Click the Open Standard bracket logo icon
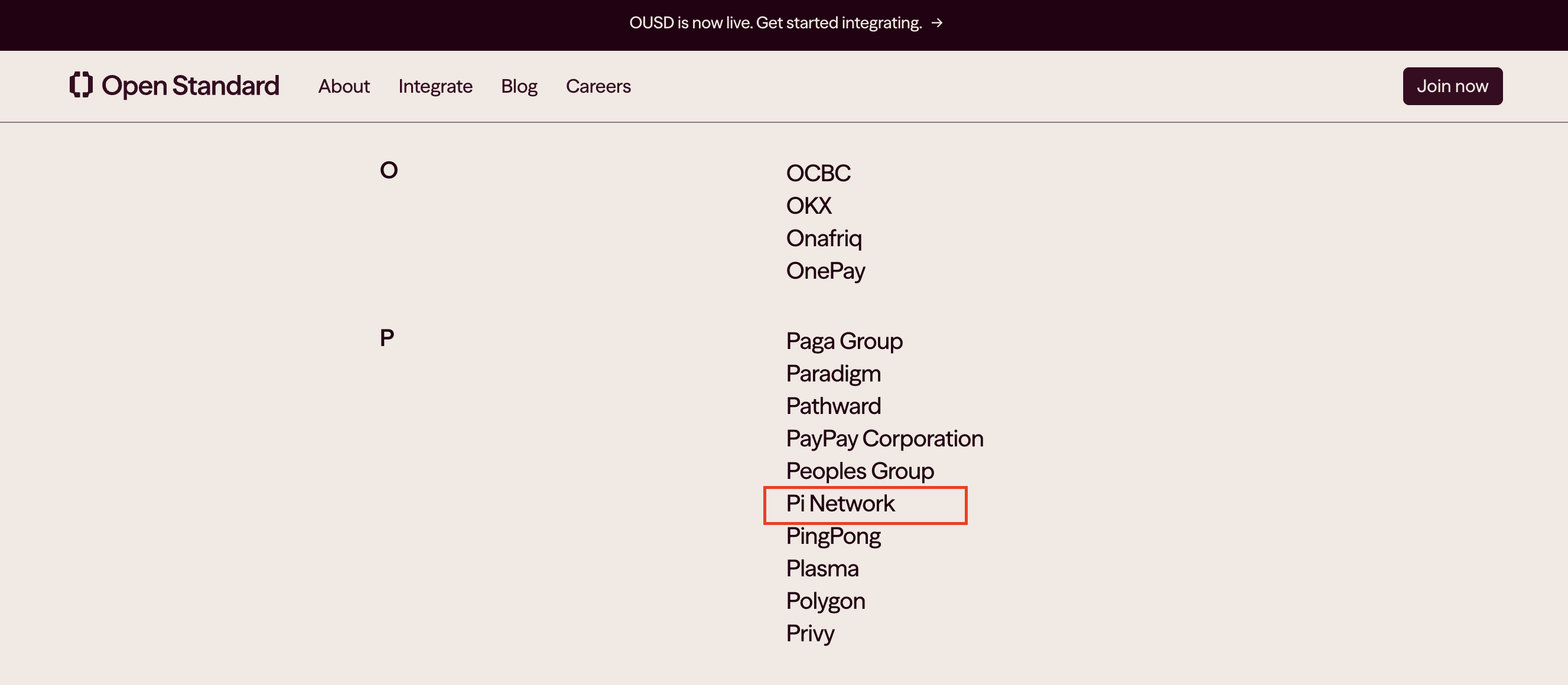The width and height of the screenshot is (1568, 685). [81, 85]
